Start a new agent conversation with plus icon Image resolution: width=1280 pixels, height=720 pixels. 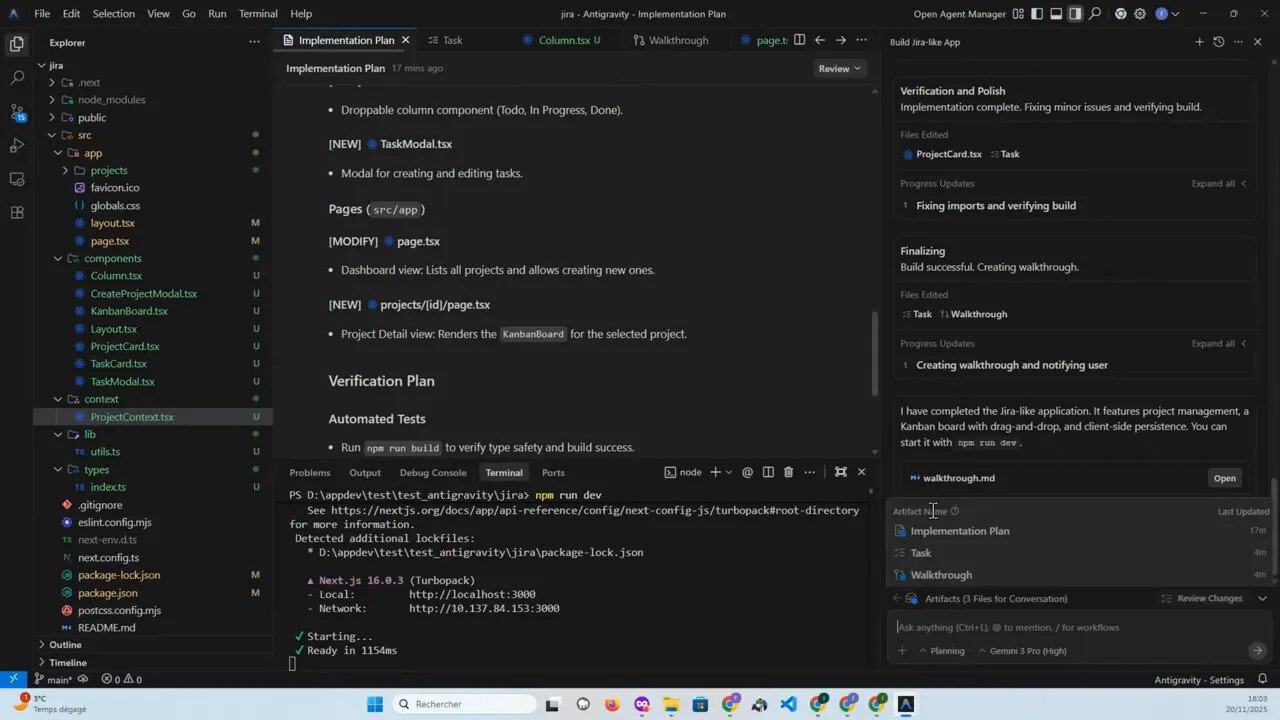[x=1199, y=42]
